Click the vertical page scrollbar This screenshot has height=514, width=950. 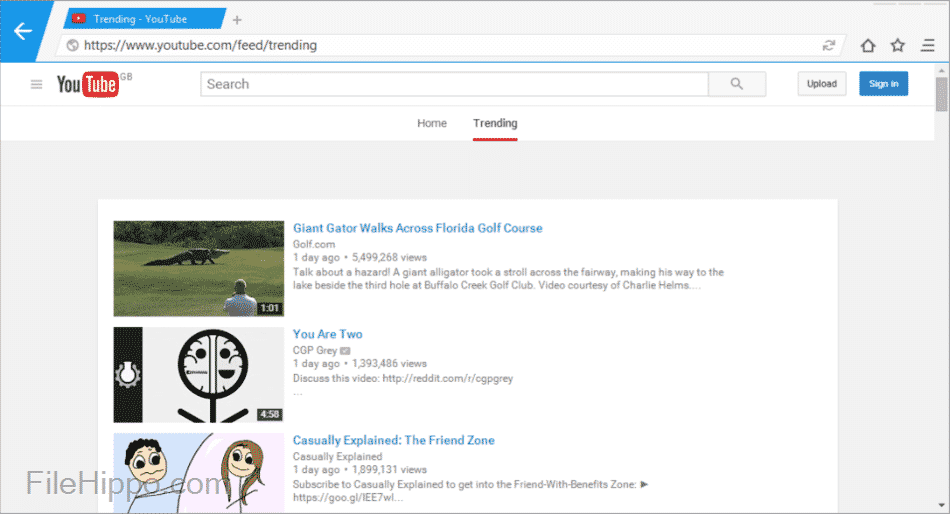click(x=941, y=300)
